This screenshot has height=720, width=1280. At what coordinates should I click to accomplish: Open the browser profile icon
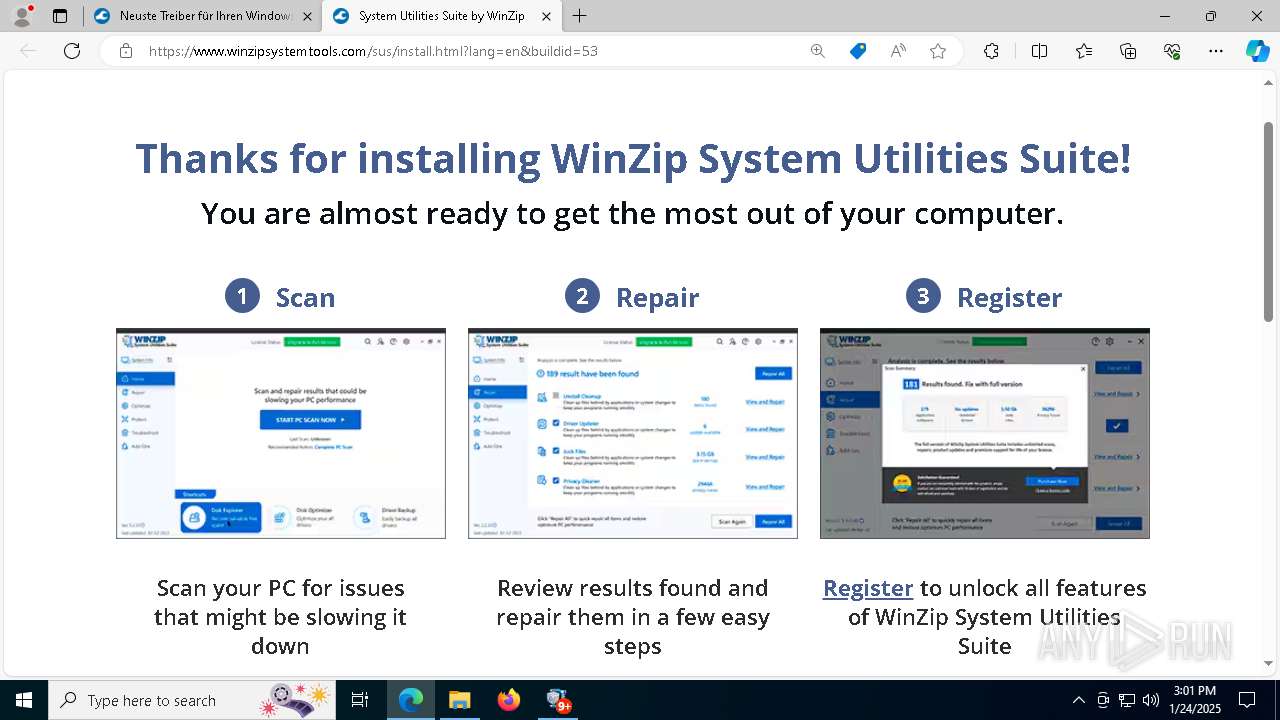pos(21,16)
